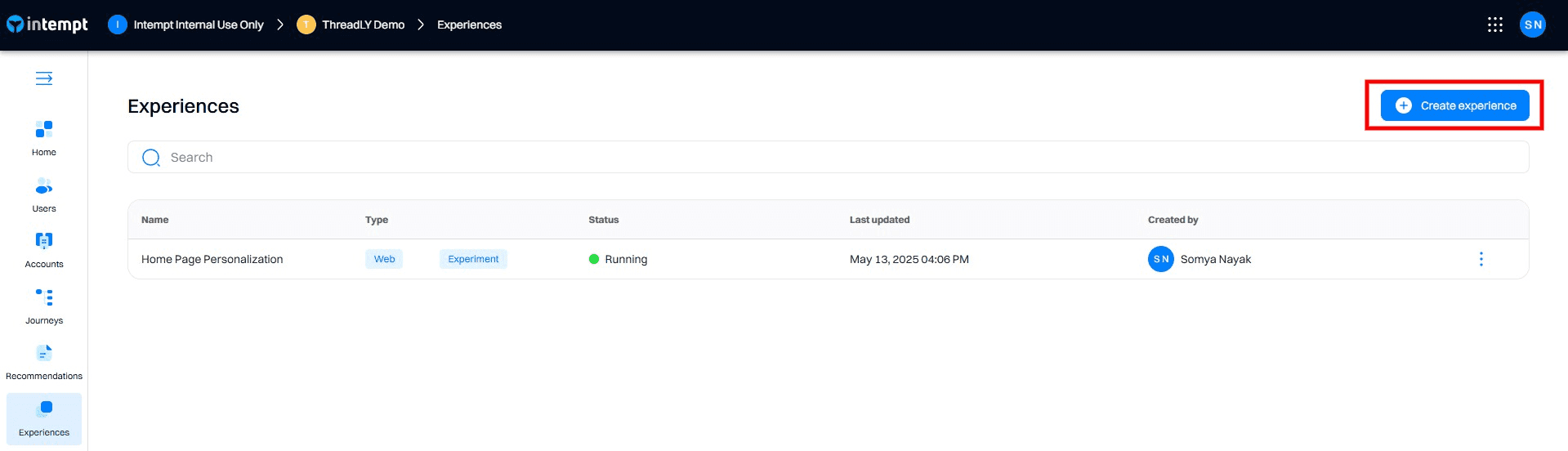Open the Accounts section

pos(44,250)
